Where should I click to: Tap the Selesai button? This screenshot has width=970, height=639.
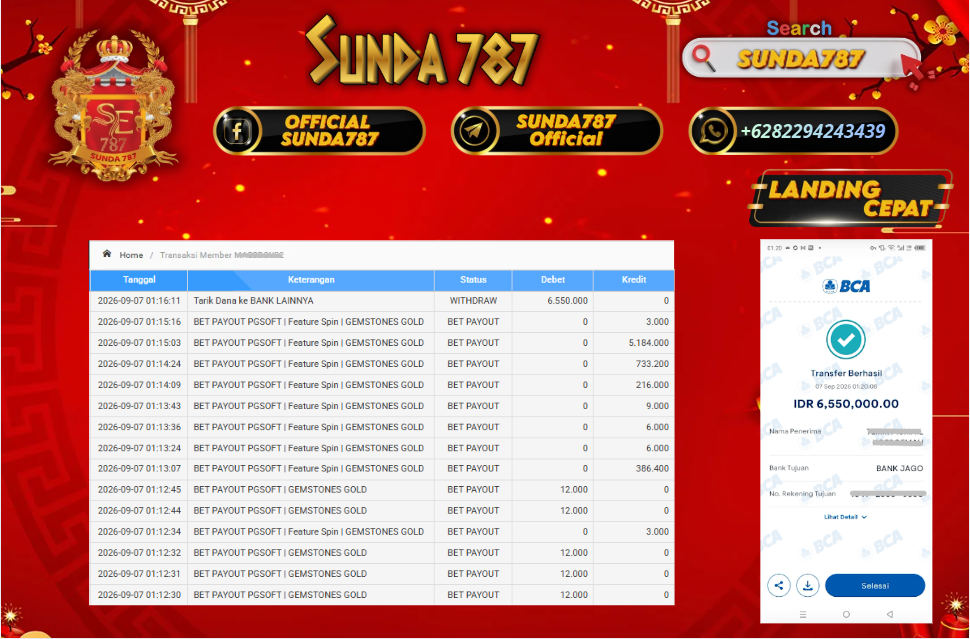click(875, 585)
